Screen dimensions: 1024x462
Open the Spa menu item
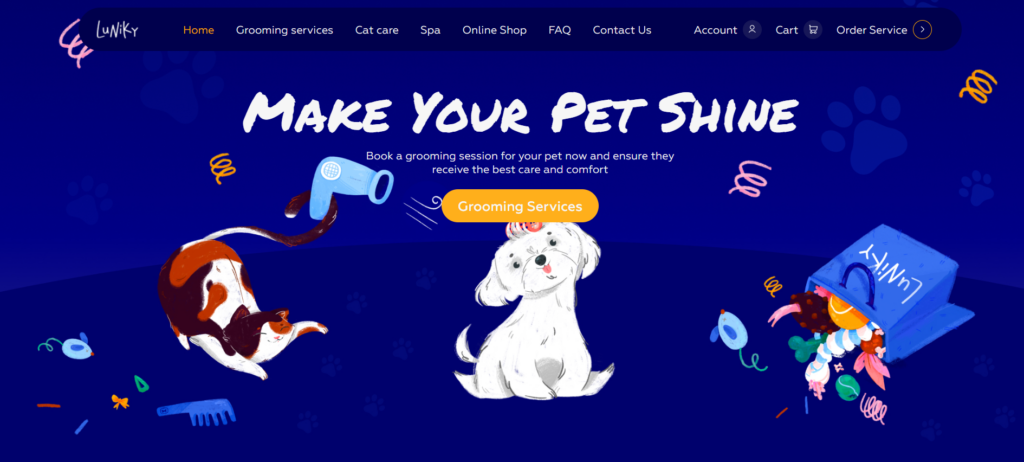tap(430, 30)
